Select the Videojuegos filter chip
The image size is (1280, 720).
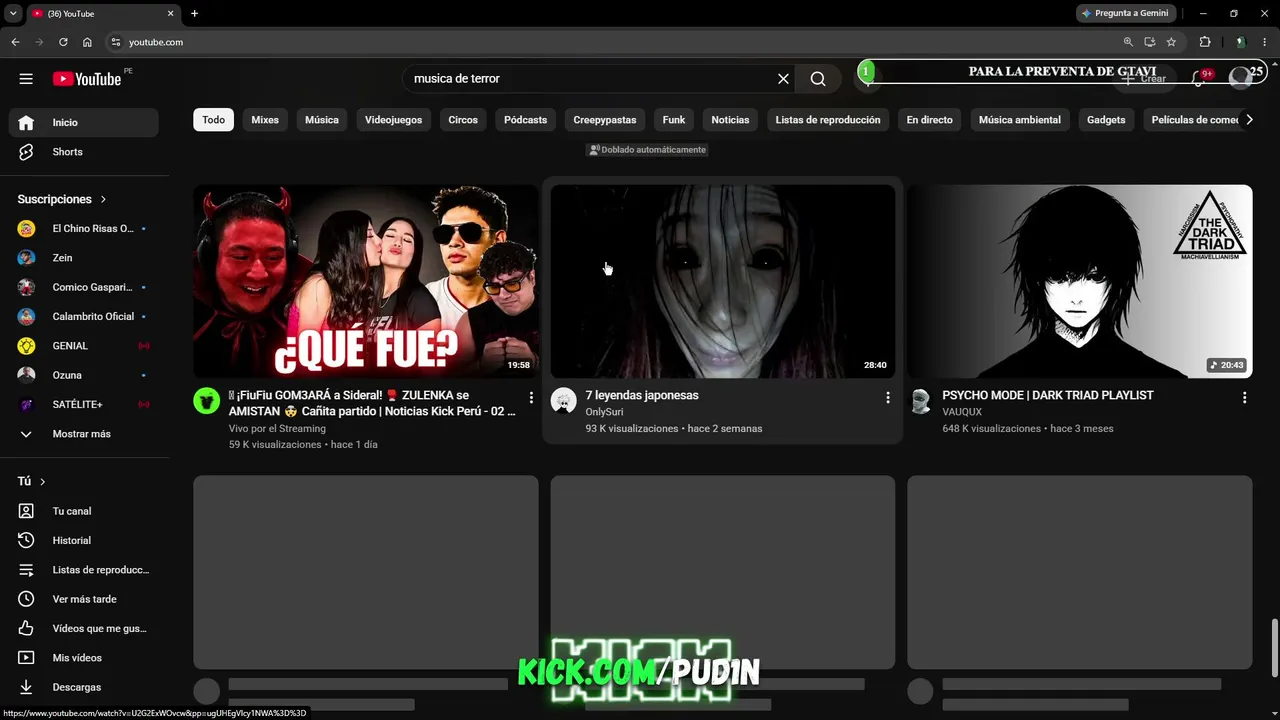(393, 120)
